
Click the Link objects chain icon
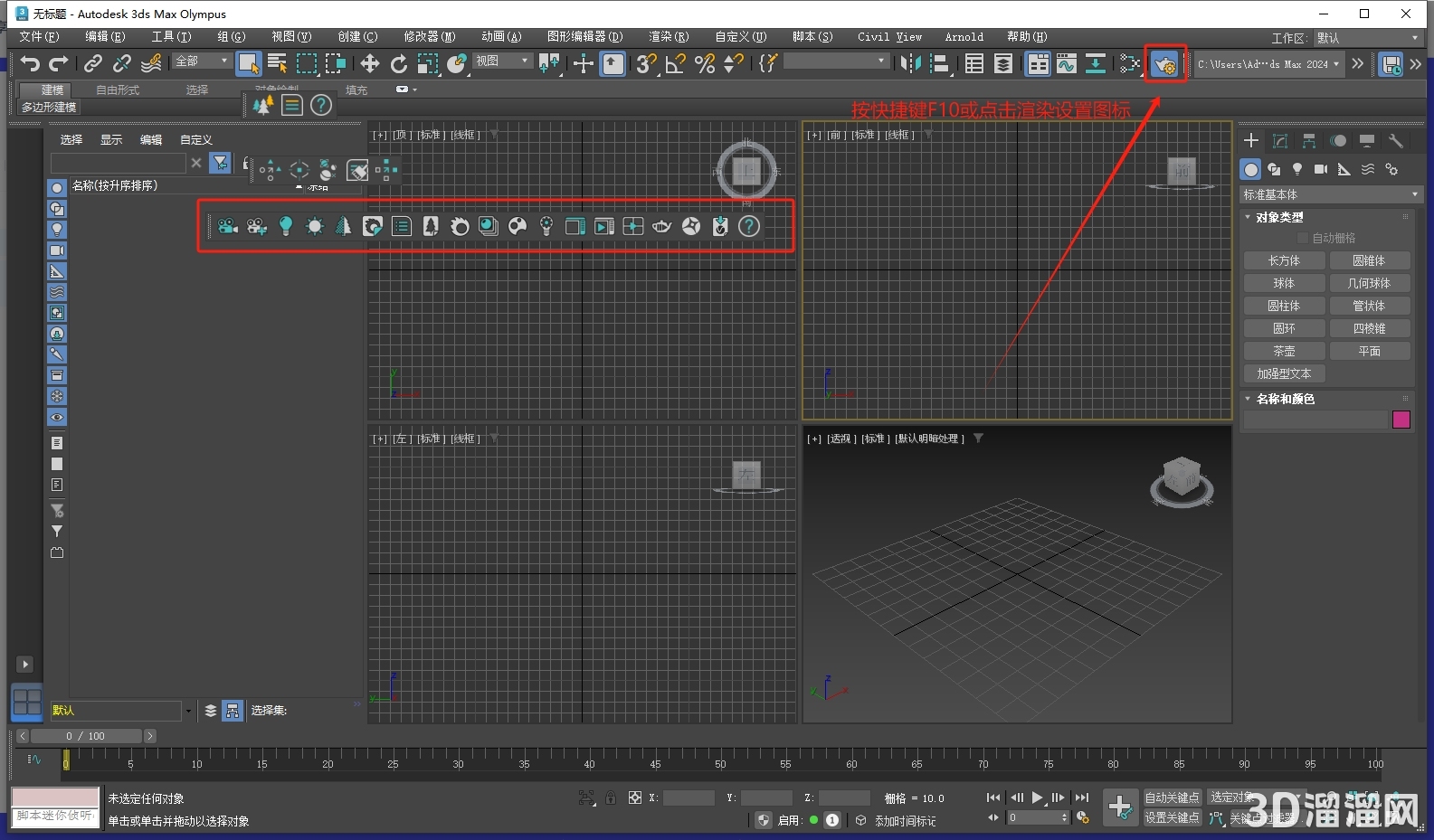(92, 63)
